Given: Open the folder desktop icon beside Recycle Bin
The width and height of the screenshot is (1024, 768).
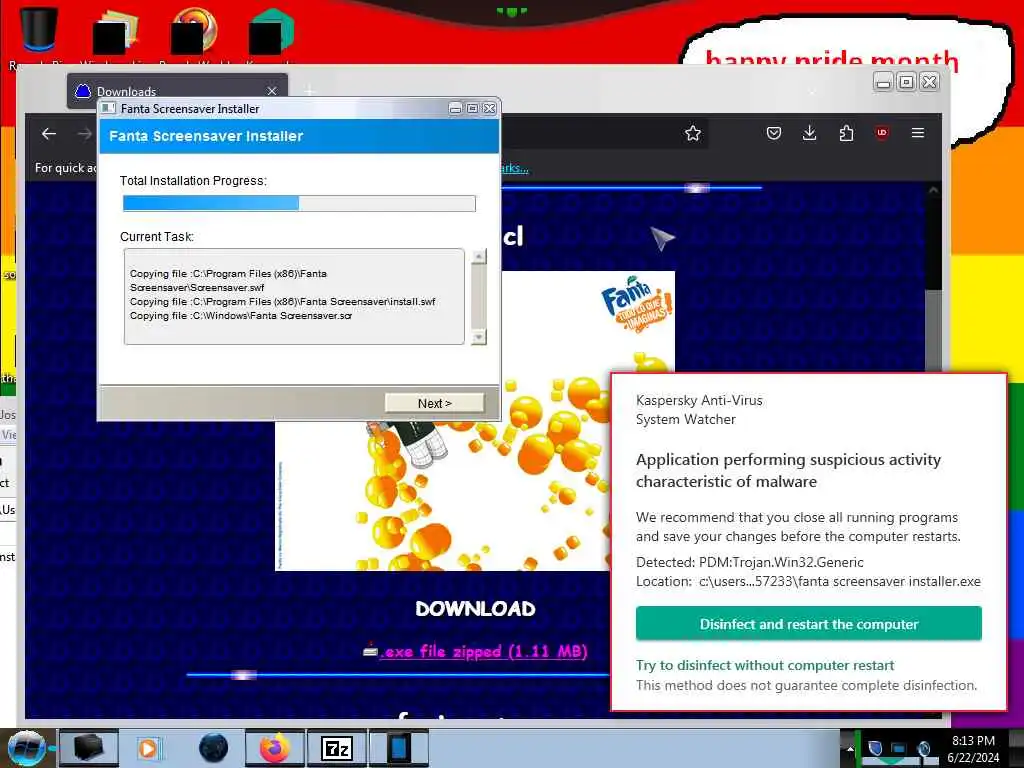Looking at the screenshot, I should pos(114,33).
